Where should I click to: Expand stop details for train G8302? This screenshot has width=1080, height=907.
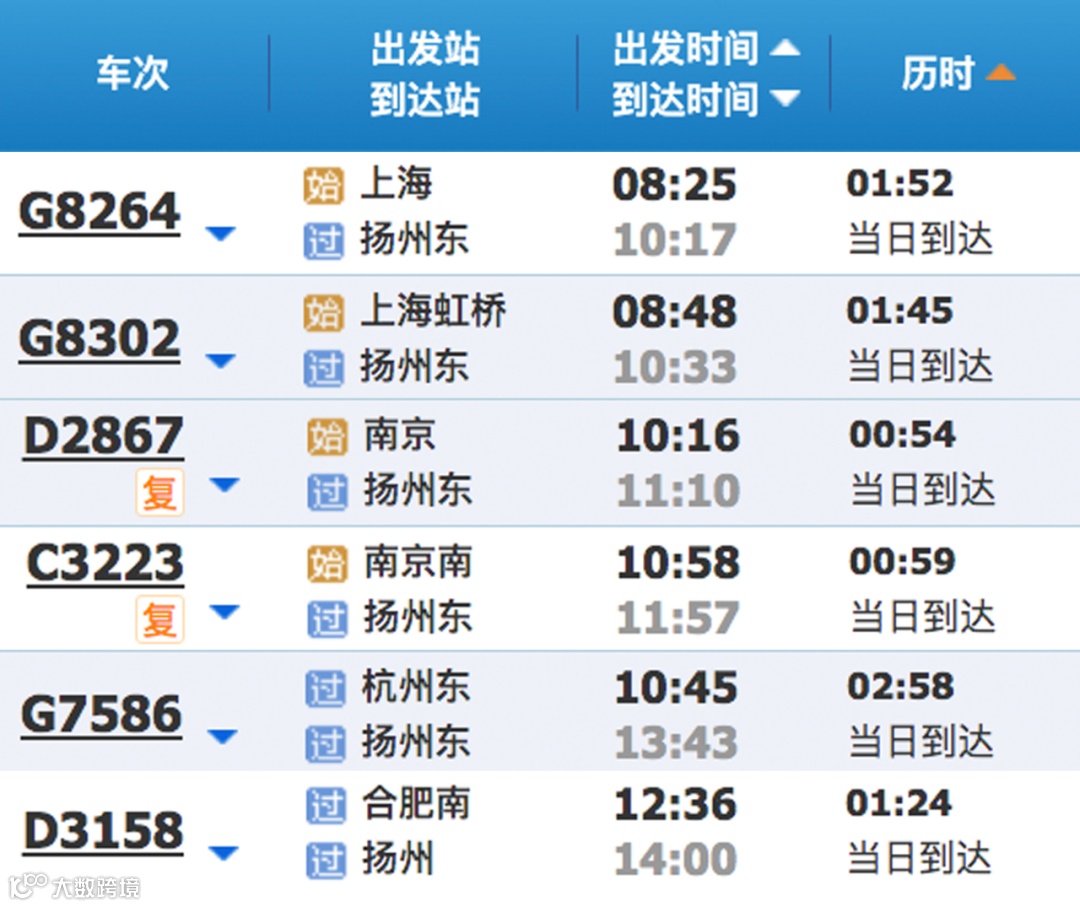pyautogui.click(x=221, y=361)
